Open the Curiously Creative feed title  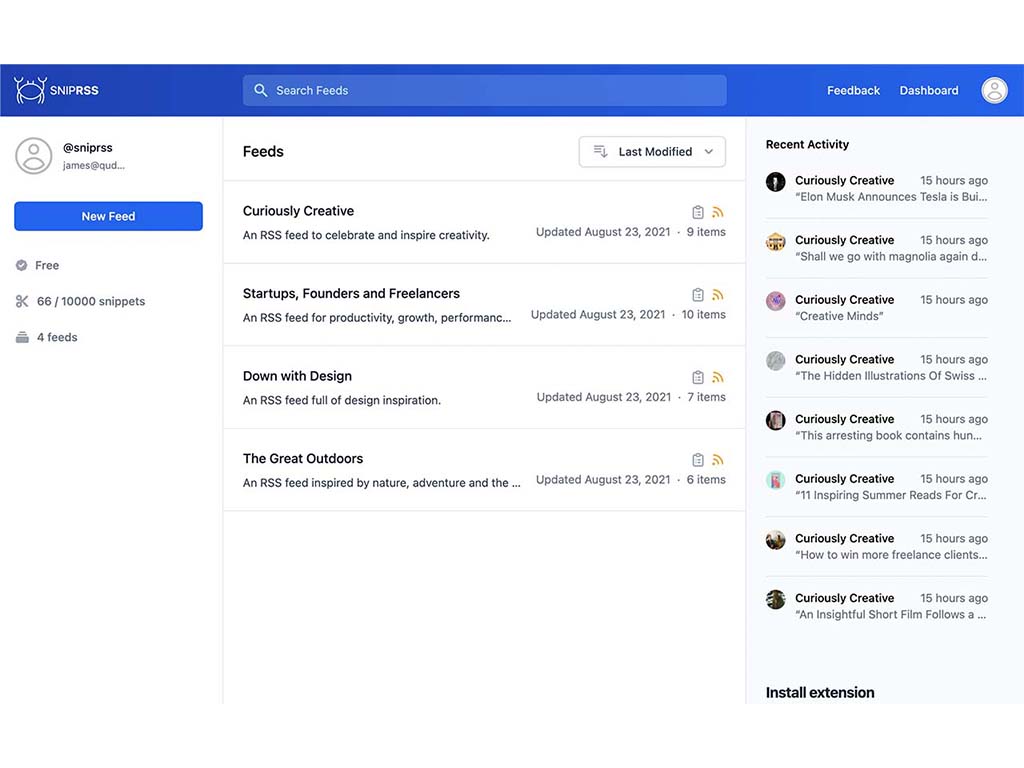click(x=298, y=211)
